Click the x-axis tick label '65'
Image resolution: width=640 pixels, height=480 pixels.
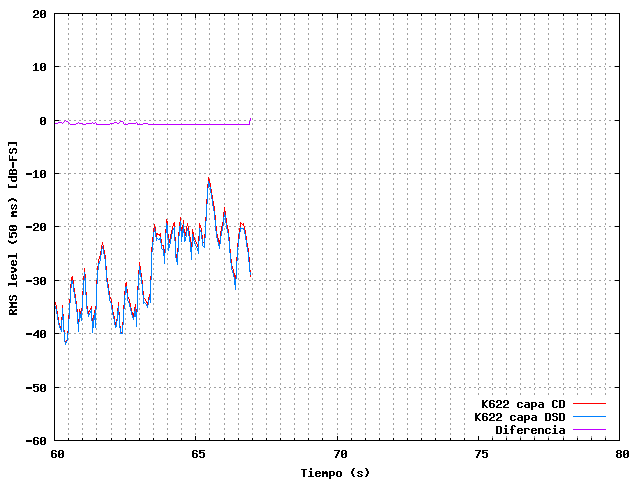tap(197, 453)
